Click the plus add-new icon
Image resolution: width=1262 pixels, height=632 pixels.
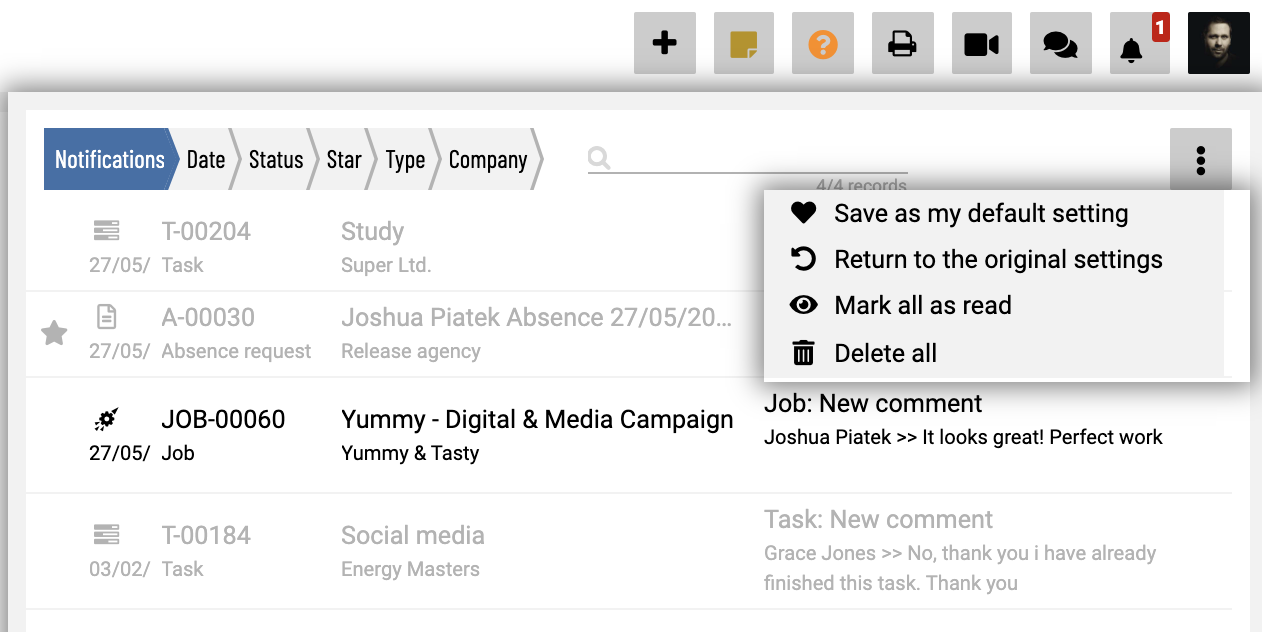[x=664, y=43]
